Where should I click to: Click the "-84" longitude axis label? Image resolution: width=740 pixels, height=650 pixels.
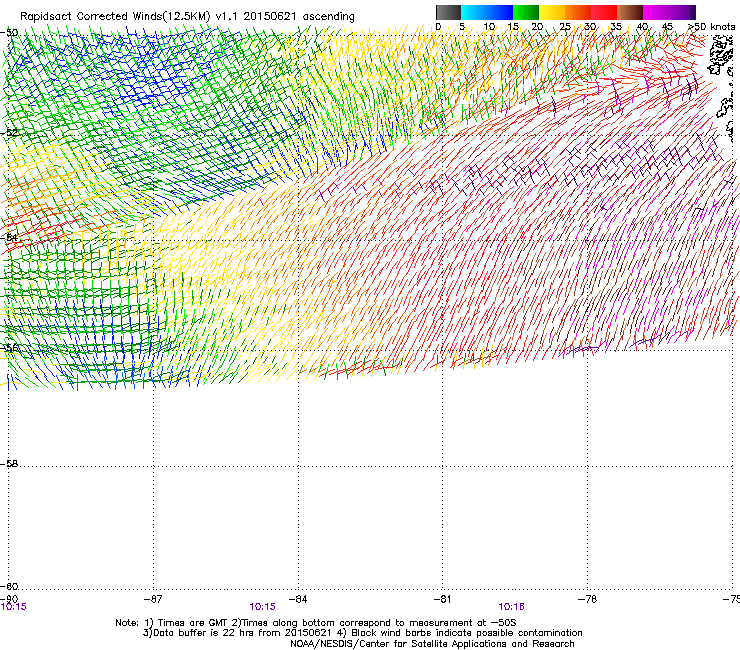pos(298,599)
